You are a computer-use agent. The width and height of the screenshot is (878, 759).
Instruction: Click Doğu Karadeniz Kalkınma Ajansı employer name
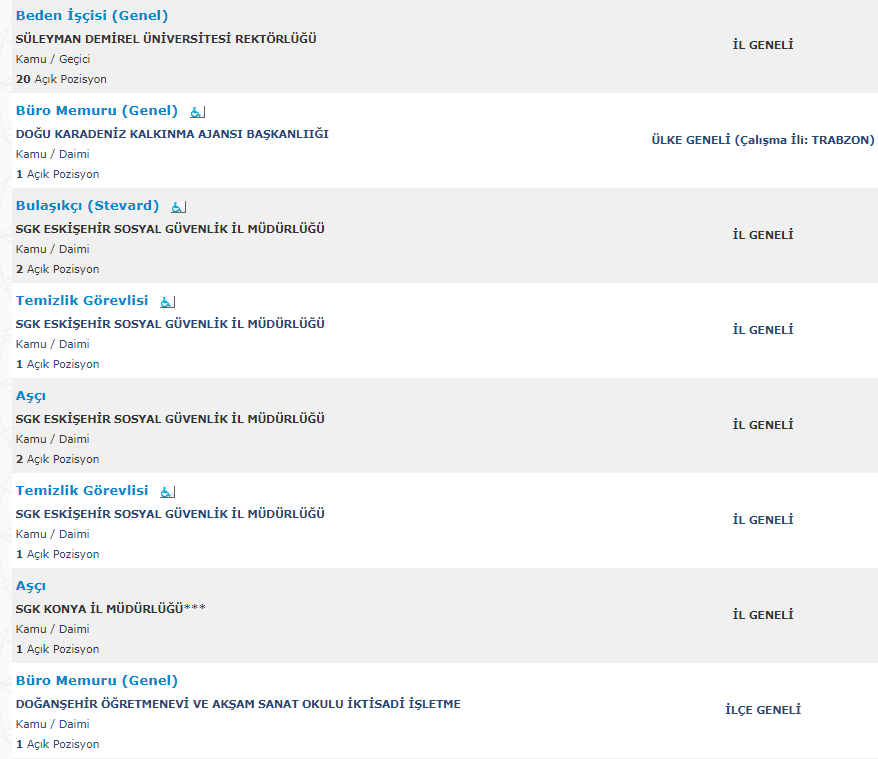172,134
